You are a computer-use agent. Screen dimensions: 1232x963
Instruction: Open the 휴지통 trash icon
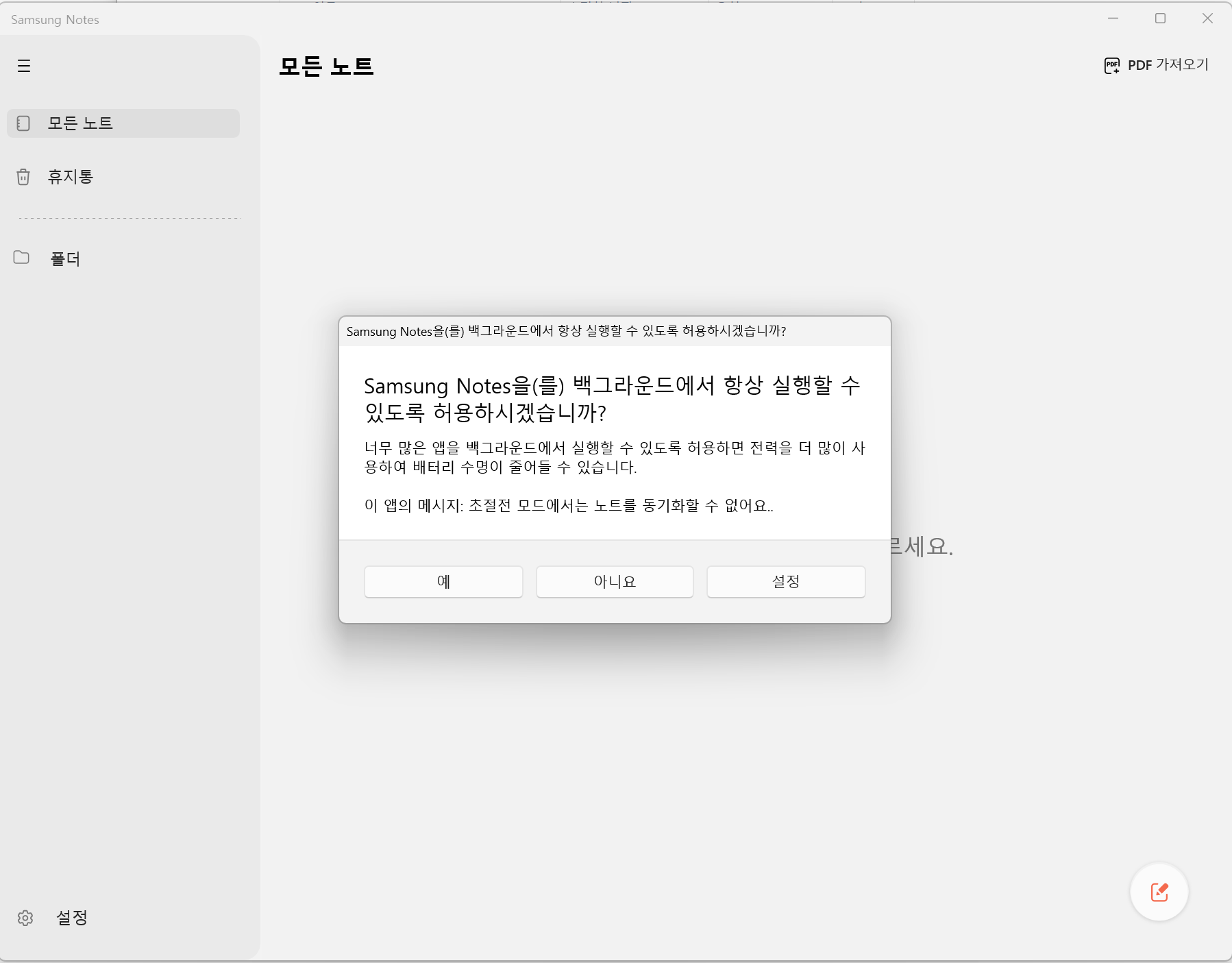tap(23, 177)
